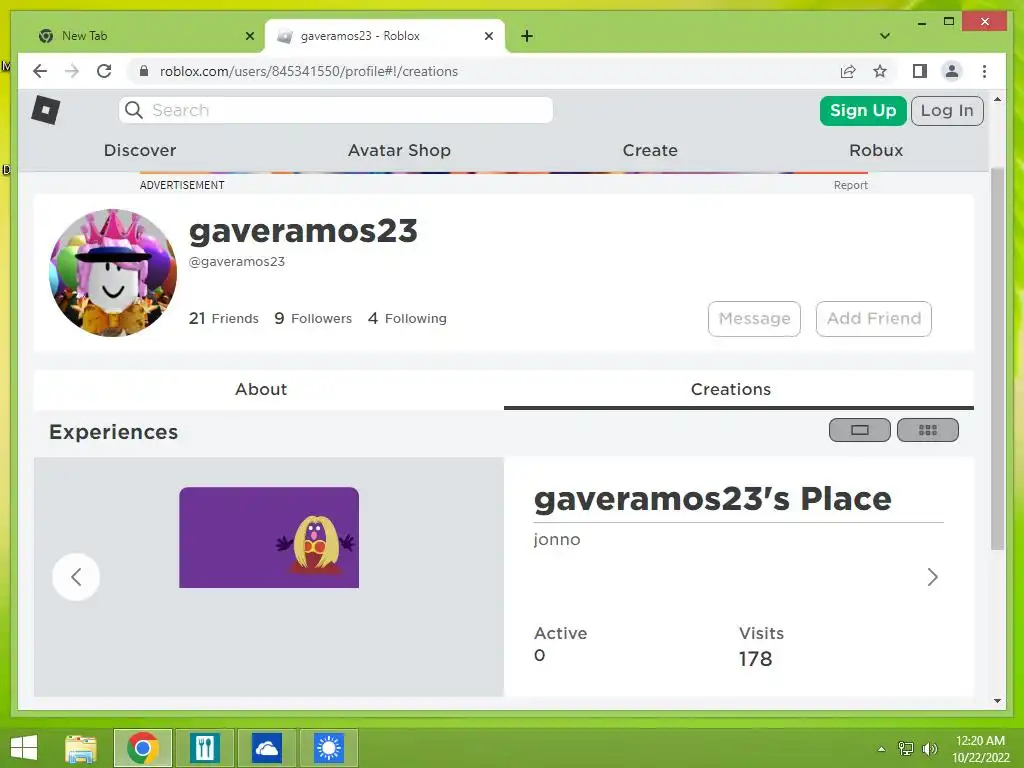This screenshot has height=768, width=1024.
Task: Open the Weather app on the taskbar
Action: (x=328, y=748)
